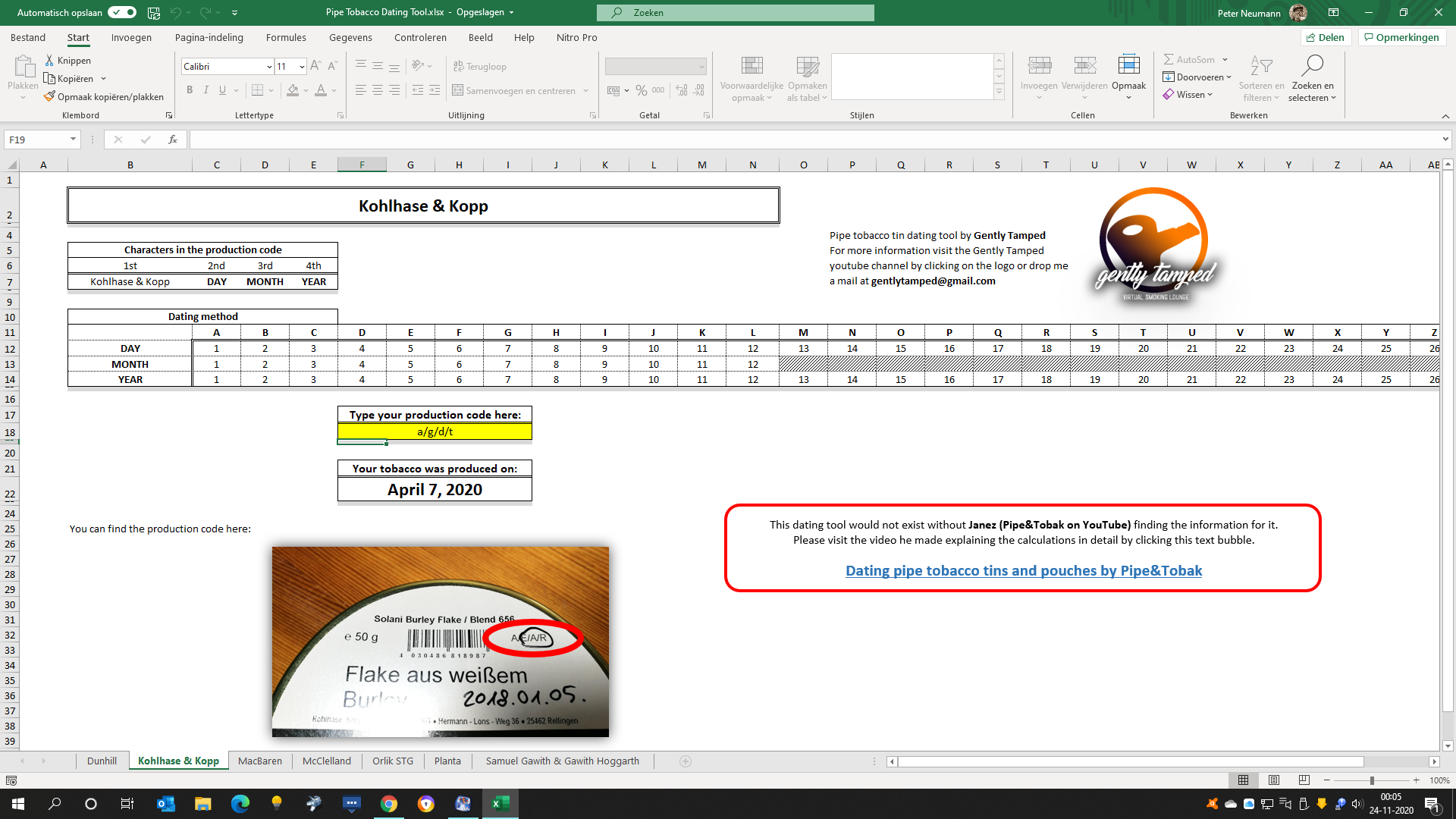Viewport: 1456px width, 819px height.
Task: Apply the fill color bucket
Action: coord(293,90)
